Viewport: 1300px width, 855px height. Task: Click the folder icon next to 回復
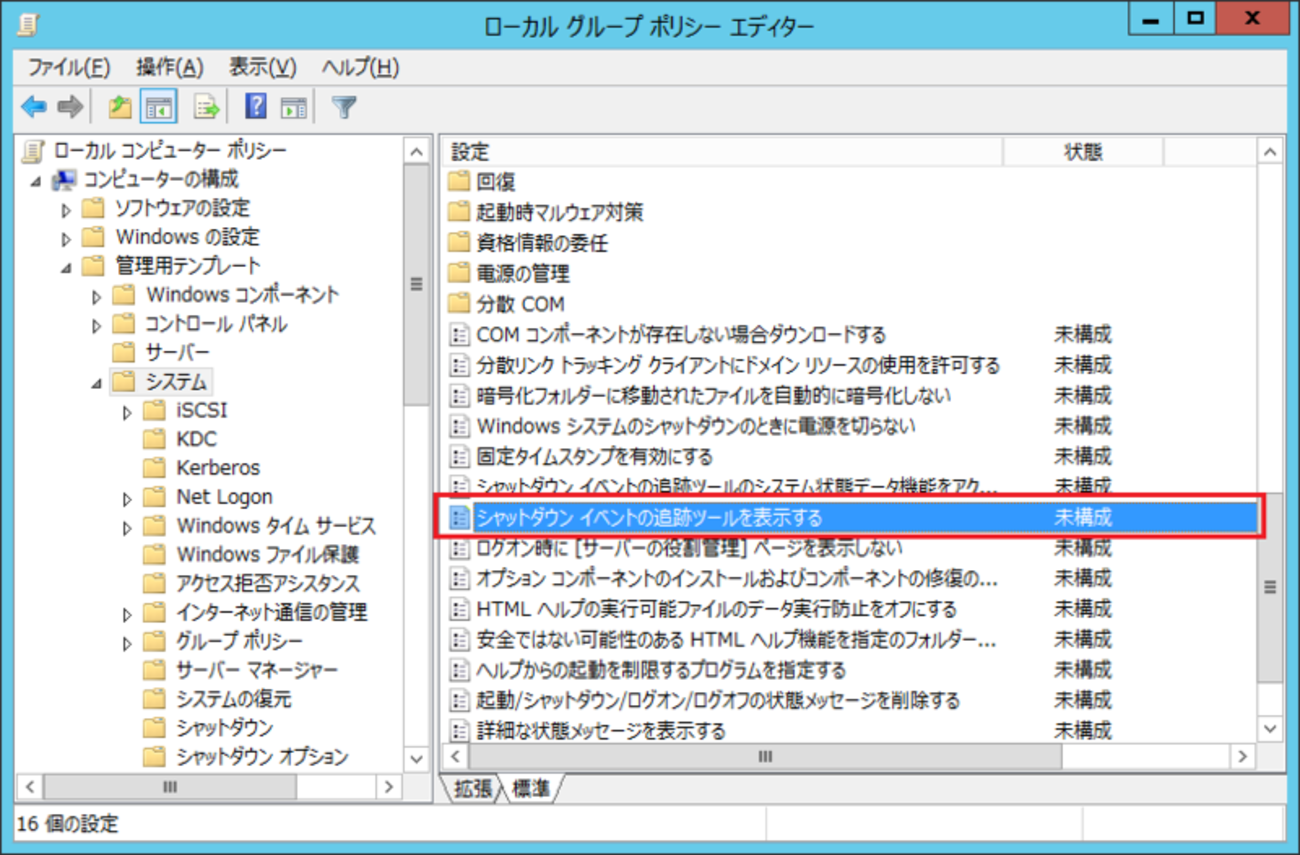click(459, 182)
